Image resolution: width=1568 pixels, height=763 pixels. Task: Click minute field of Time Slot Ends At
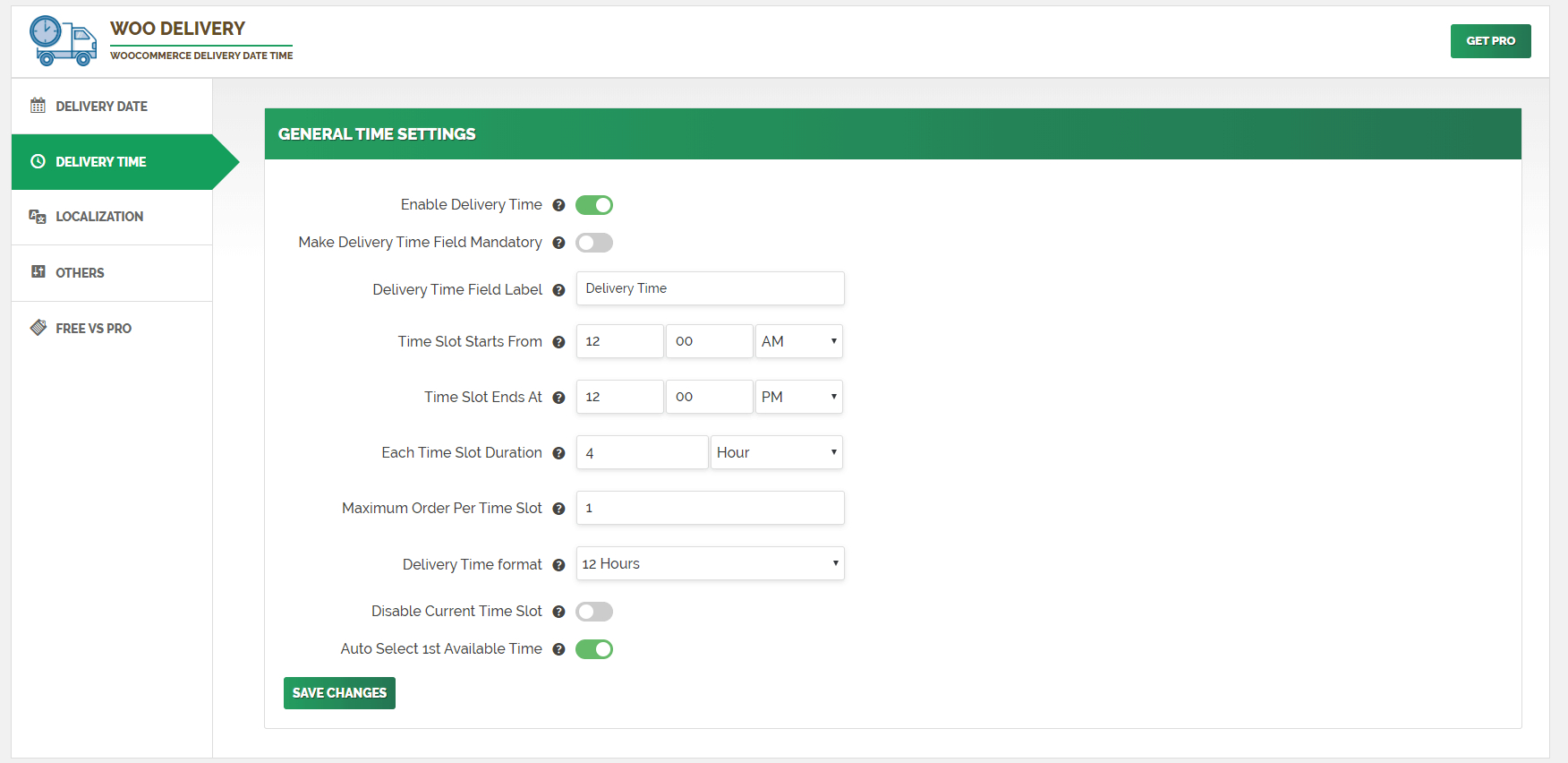[x=710, y=397]
